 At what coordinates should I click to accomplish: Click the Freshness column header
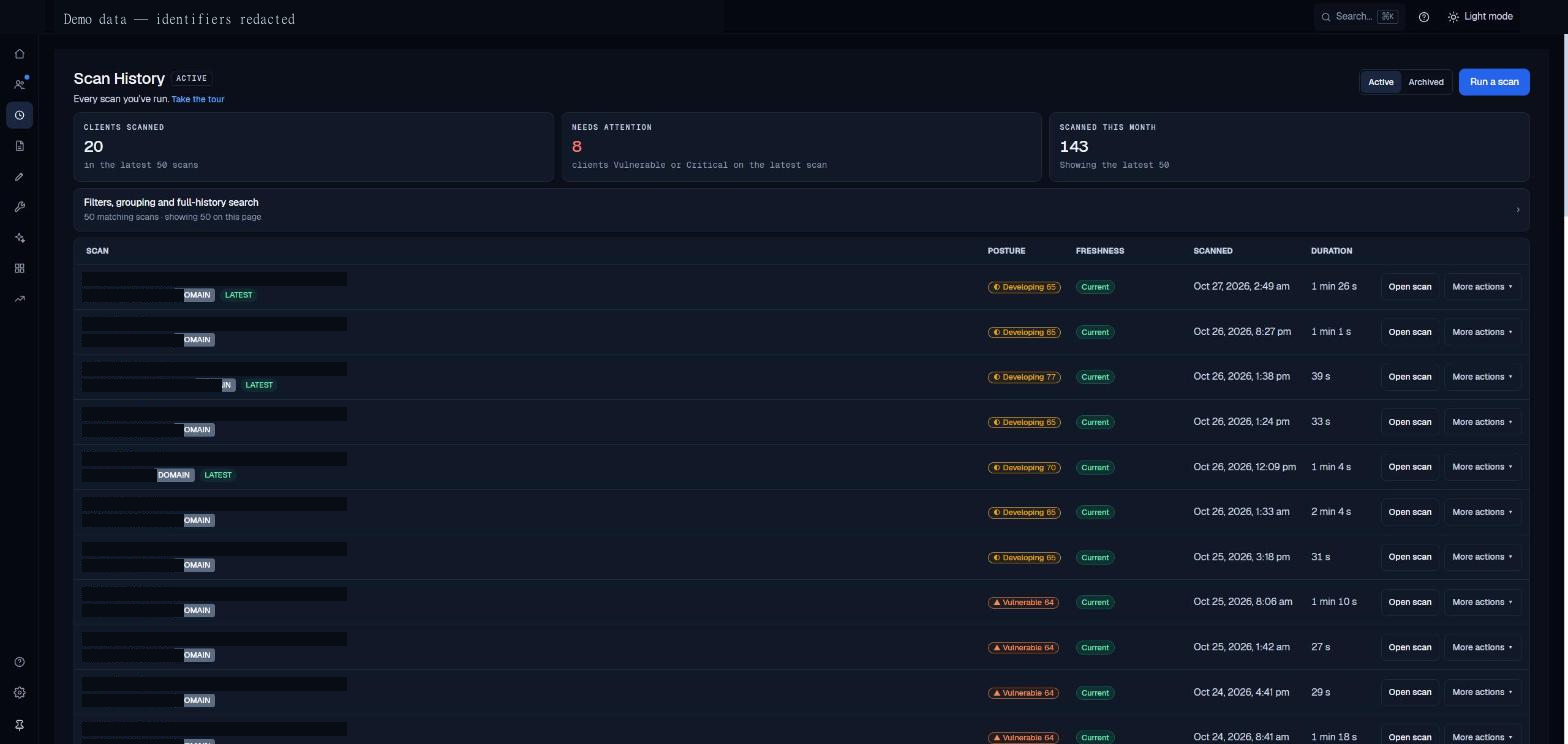point(1100,251)
